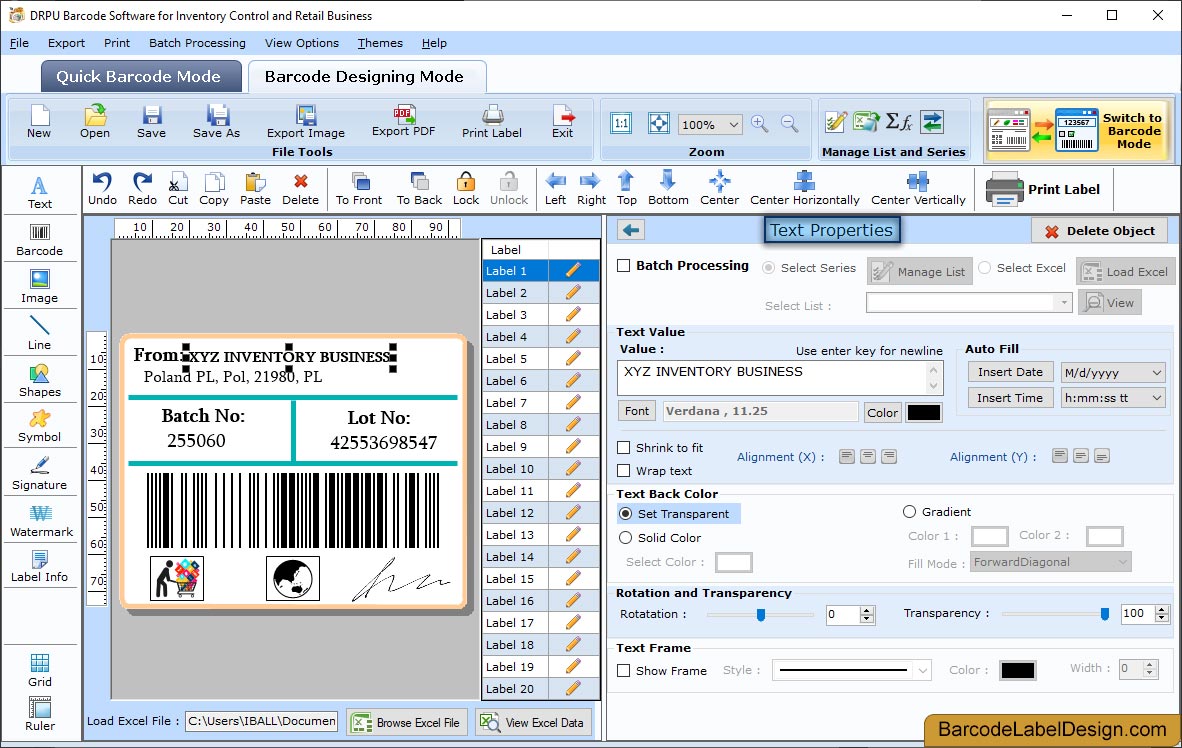Open the Export menu

tap(66, 43)
